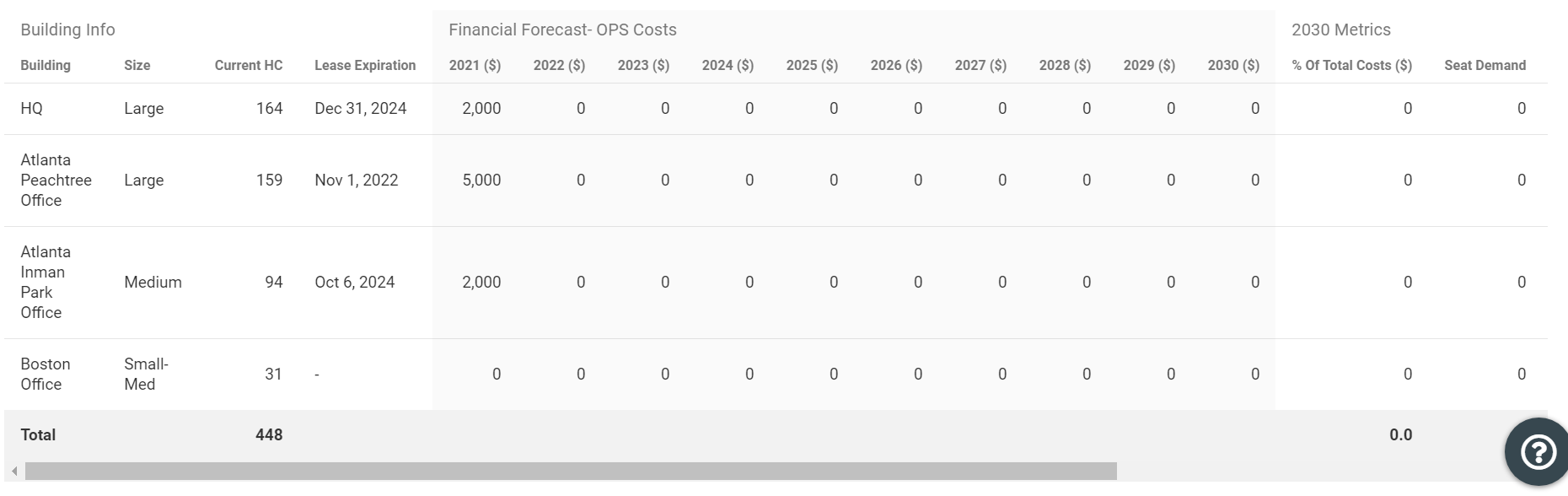Click the Financial Forecast- OPS Costs heading

coord(562,30)
